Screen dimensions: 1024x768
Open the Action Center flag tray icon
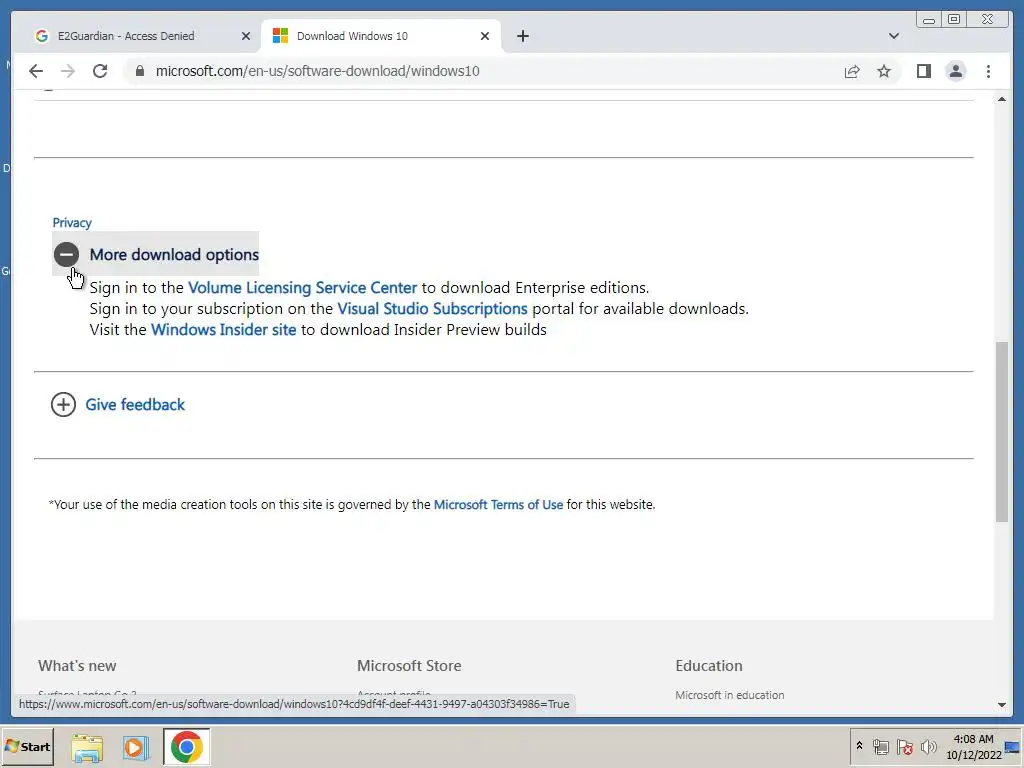904,747
